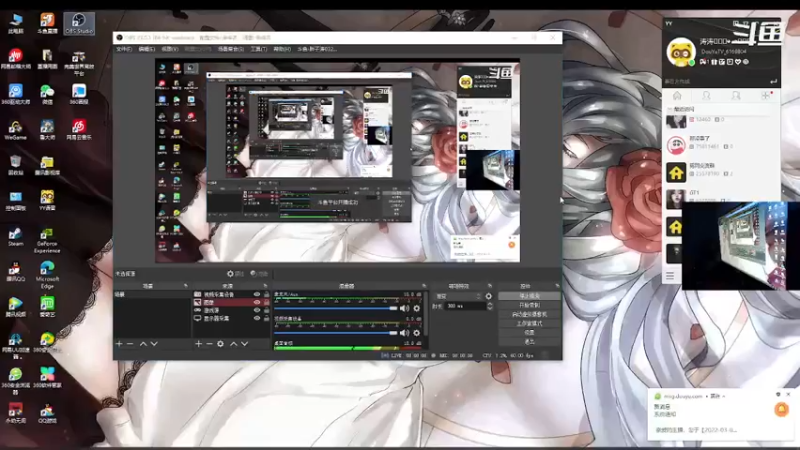Screen dimensions: 800x450
Task: Open Mic/Aux audio settings gear
Action: coord(417,308)
